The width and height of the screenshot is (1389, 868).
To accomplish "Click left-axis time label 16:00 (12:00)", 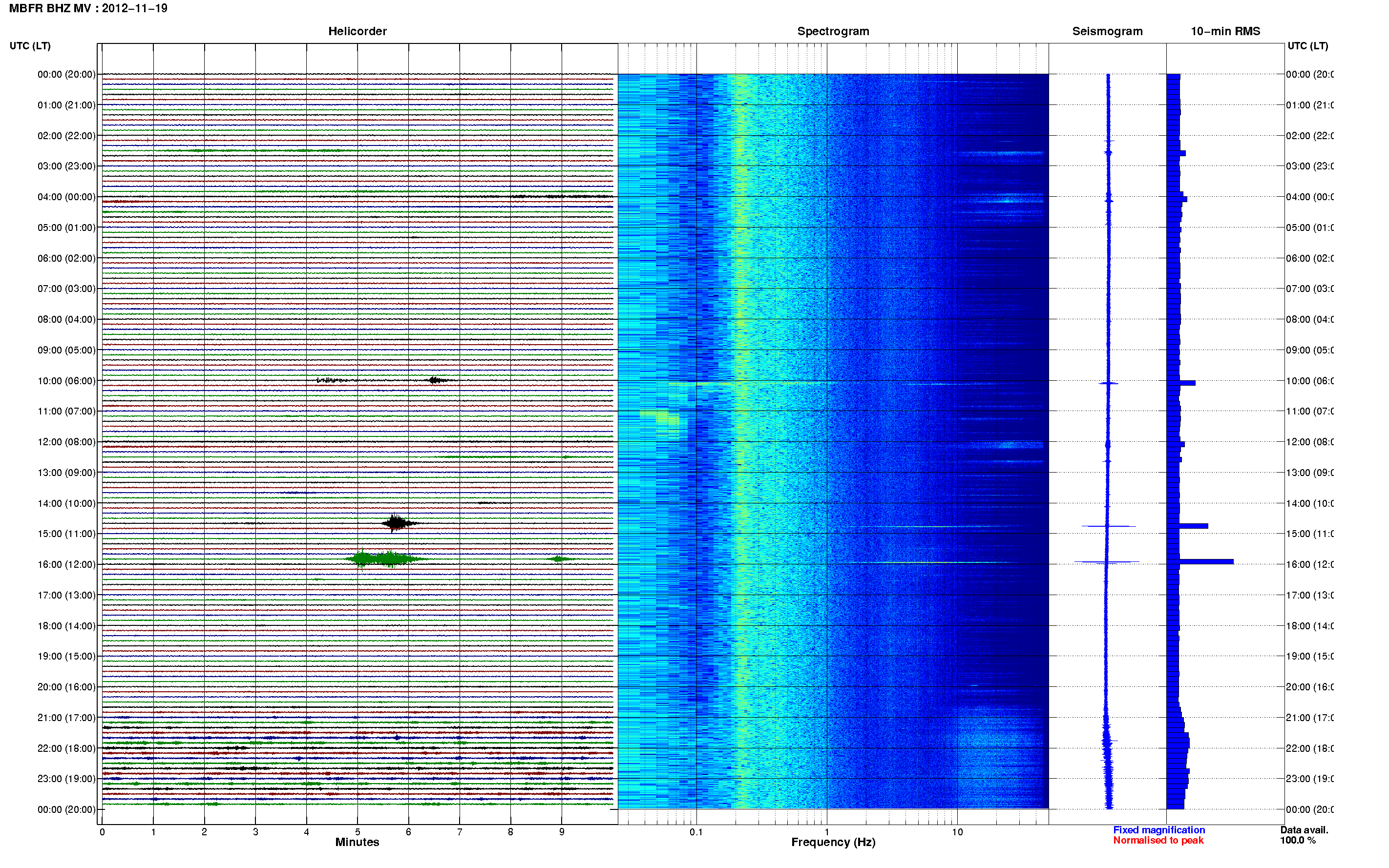I will coord(66,565).
